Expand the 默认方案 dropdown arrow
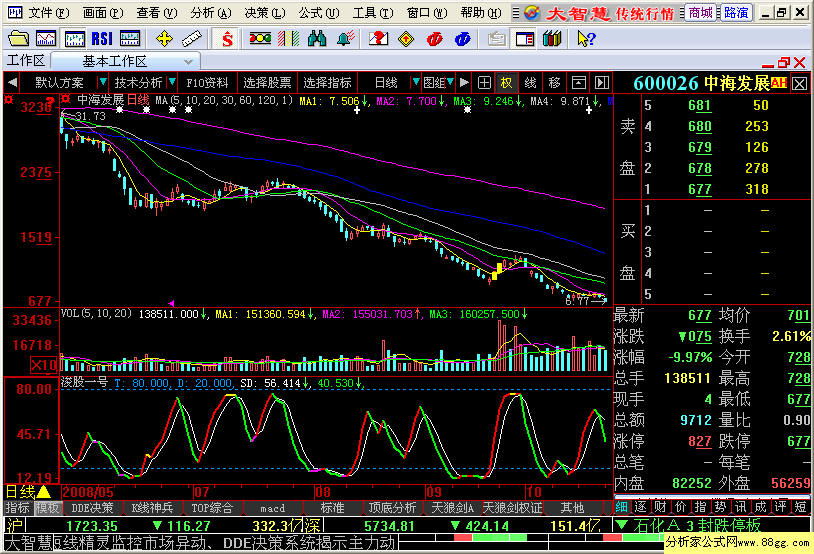 tap(103, 82)
